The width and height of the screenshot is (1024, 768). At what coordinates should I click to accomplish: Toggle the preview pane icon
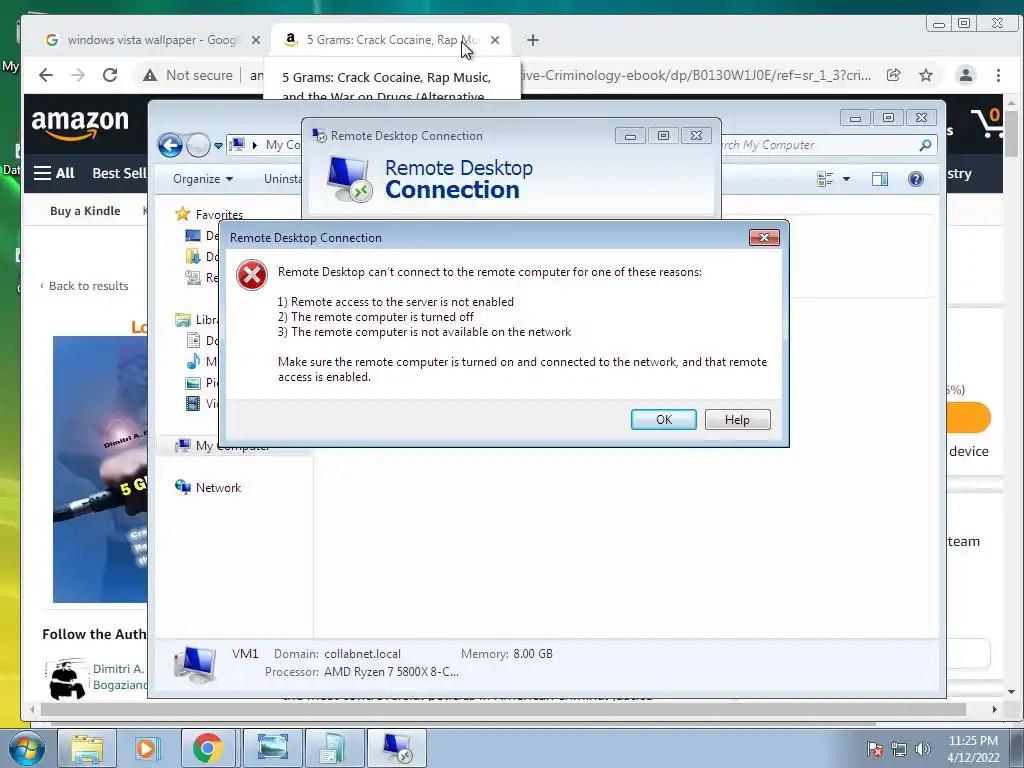point(880,179)
